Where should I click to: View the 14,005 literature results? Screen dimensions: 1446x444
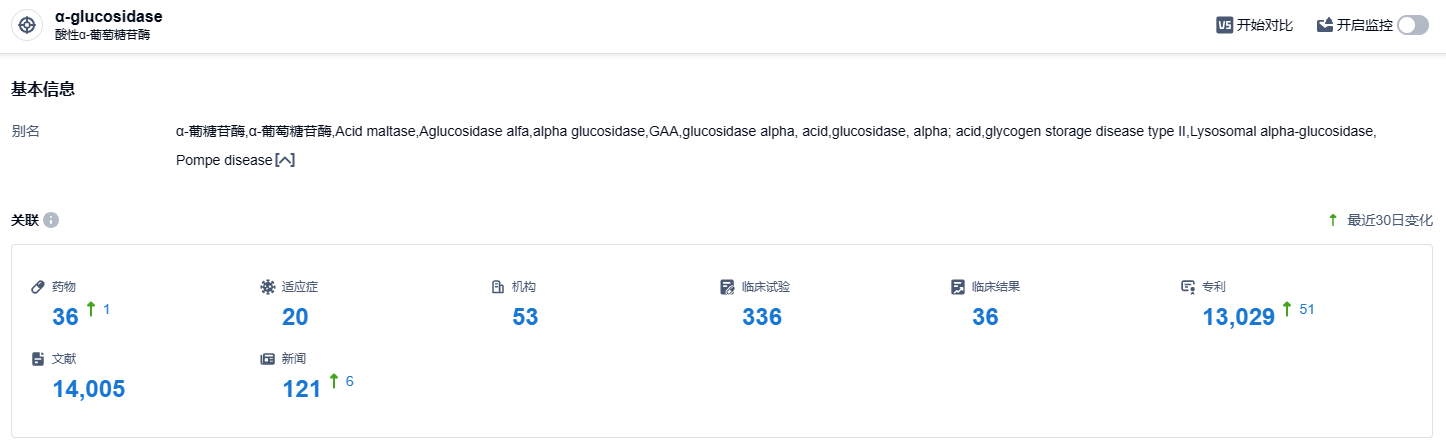(x=88, y=389)
